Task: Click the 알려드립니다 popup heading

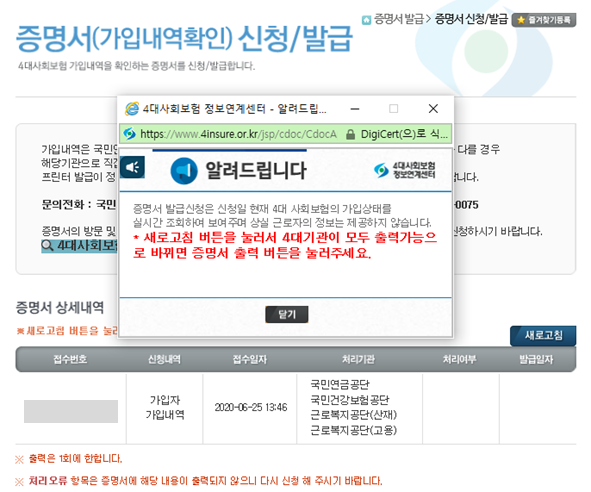Action: 256,170
